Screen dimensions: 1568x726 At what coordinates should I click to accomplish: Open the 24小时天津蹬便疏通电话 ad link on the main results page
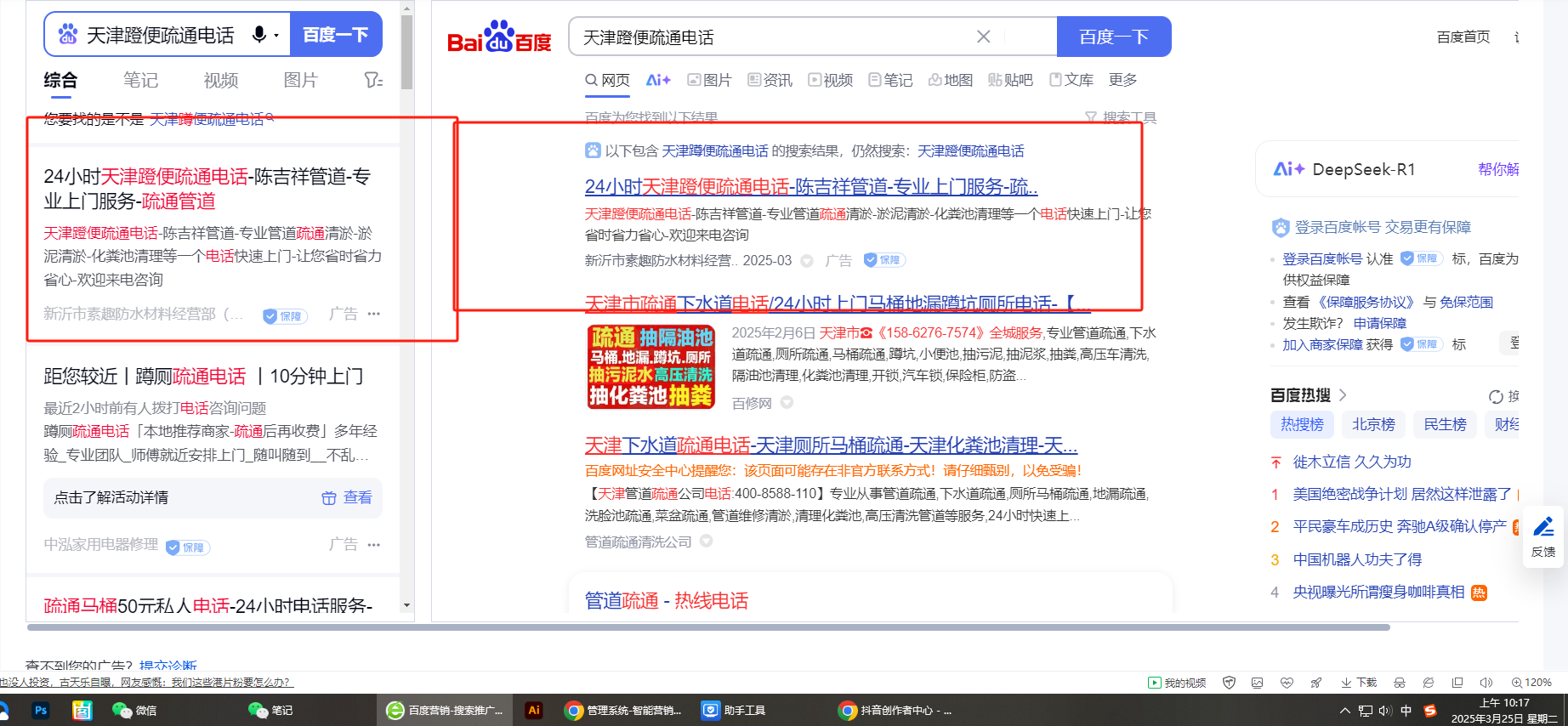811,186
